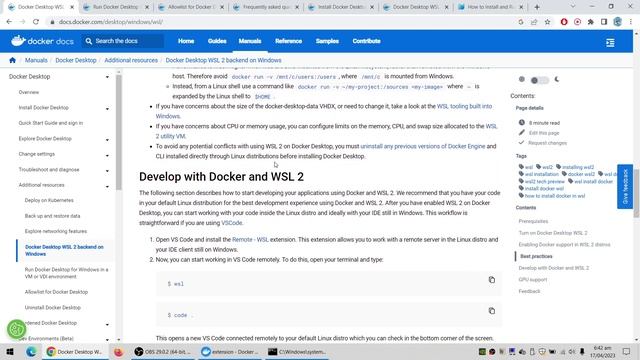Click the 'Give feedback' side button
640x360 pixels.
(x=625, y=187)
